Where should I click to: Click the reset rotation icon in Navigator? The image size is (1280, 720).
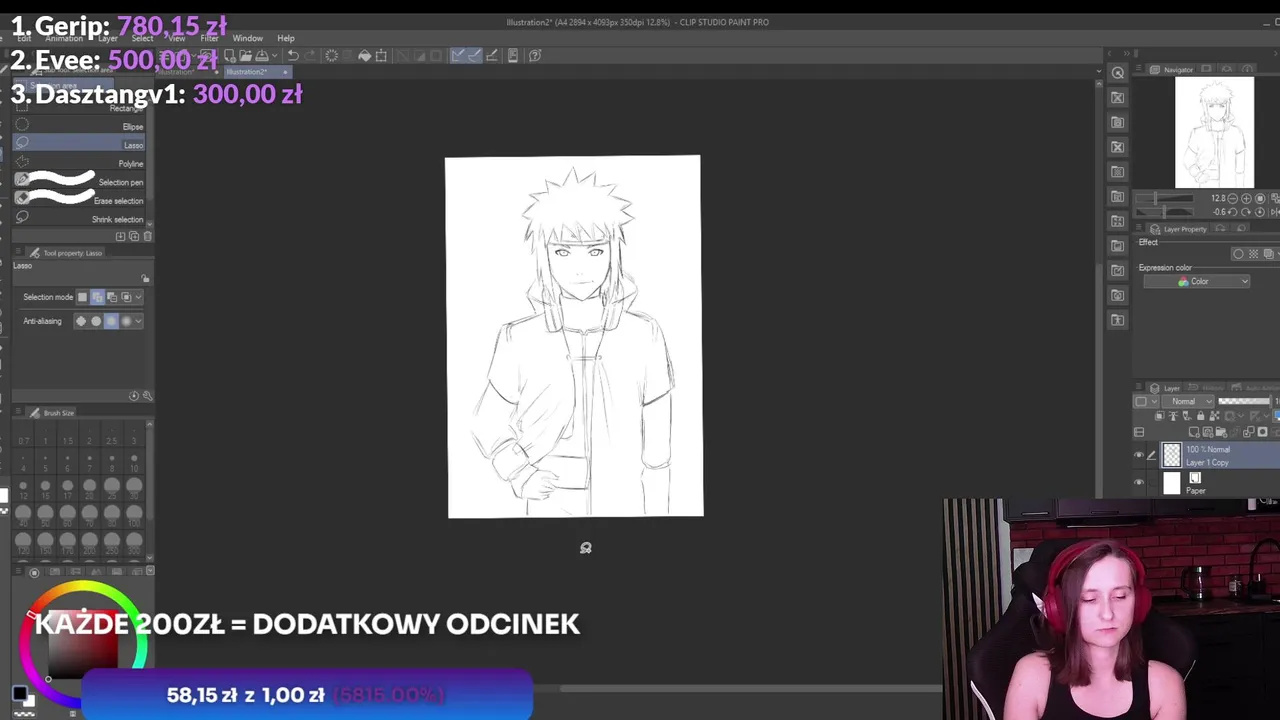[x=1260, y=212]
